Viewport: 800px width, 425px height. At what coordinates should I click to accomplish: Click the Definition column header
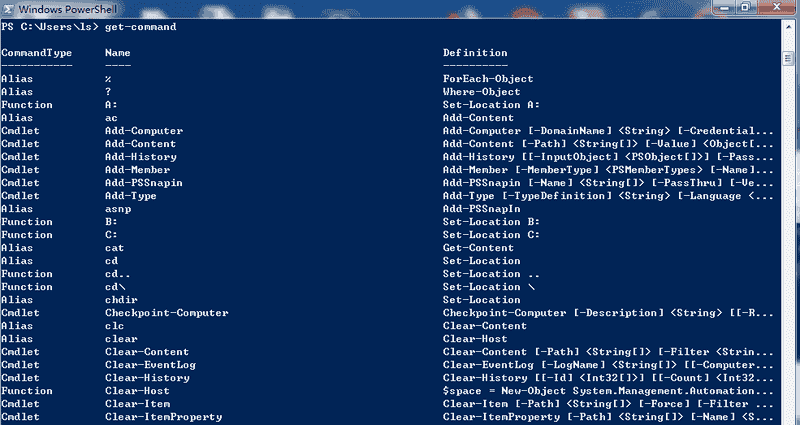[x=476, y=53]
